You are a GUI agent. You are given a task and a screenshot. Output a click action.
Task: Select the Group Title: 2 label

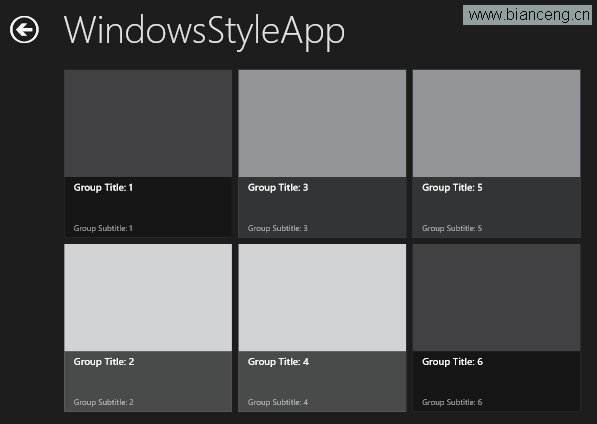pos(104,362)
